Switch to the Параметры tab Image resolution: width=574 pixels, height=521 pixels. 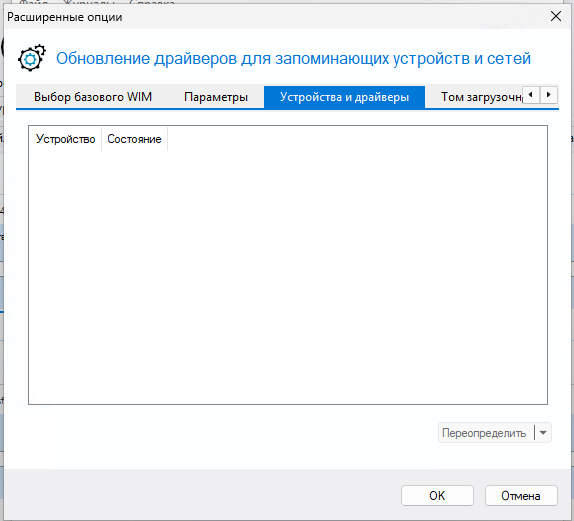click(216, 97)
